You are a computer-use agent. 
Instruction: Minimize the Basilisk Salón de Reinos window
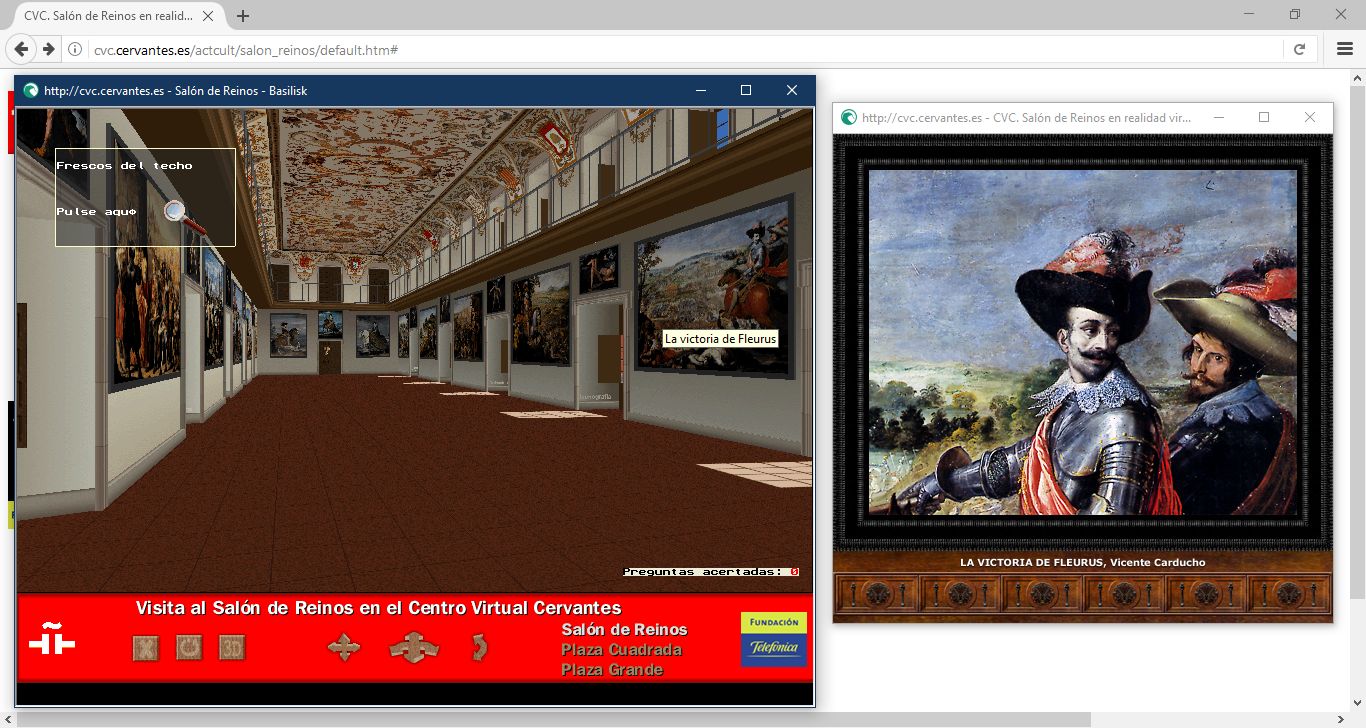(699, 90)
